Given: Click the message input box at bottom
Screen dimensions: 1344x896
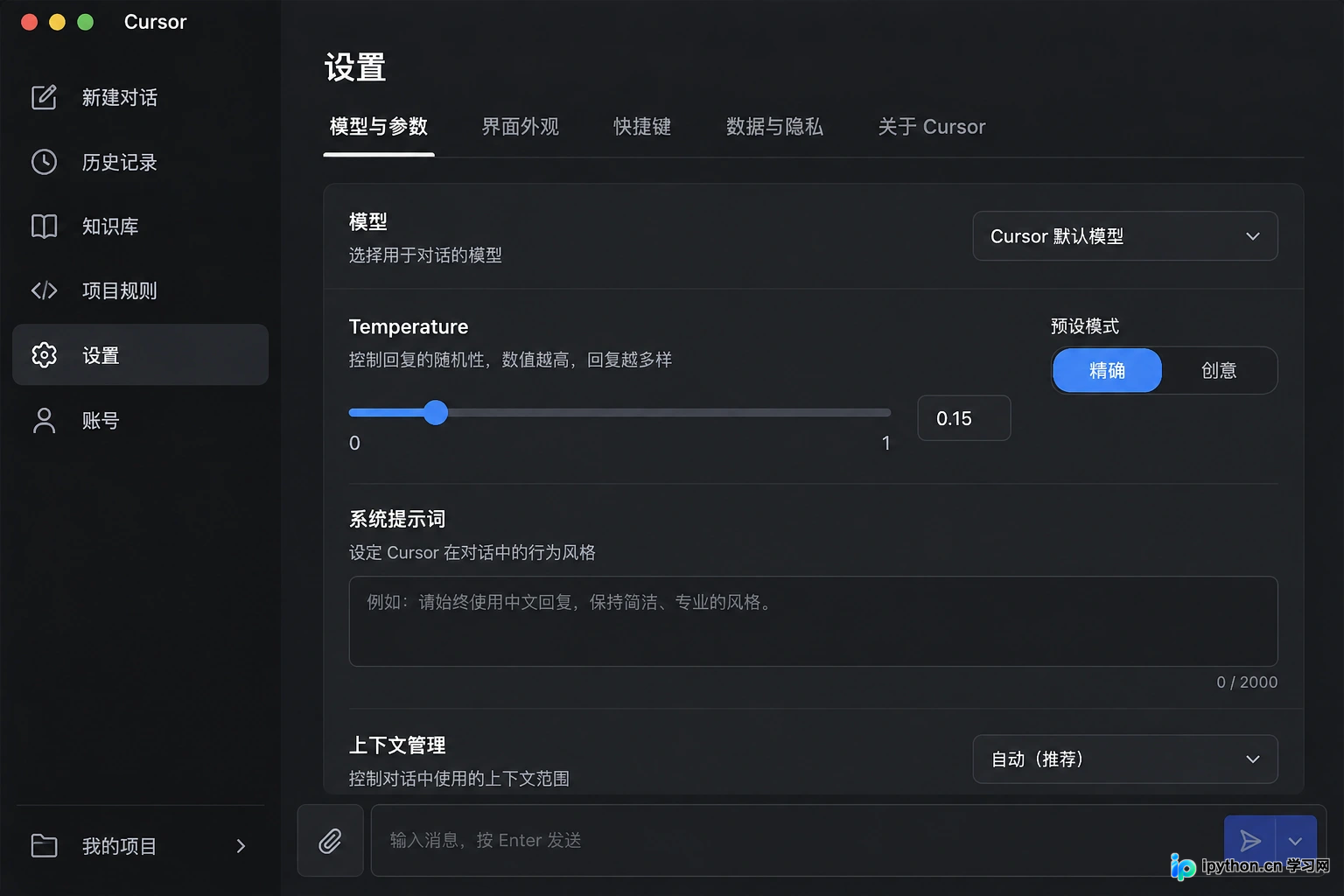Looking at the screenshot, I should pos(796,841).
